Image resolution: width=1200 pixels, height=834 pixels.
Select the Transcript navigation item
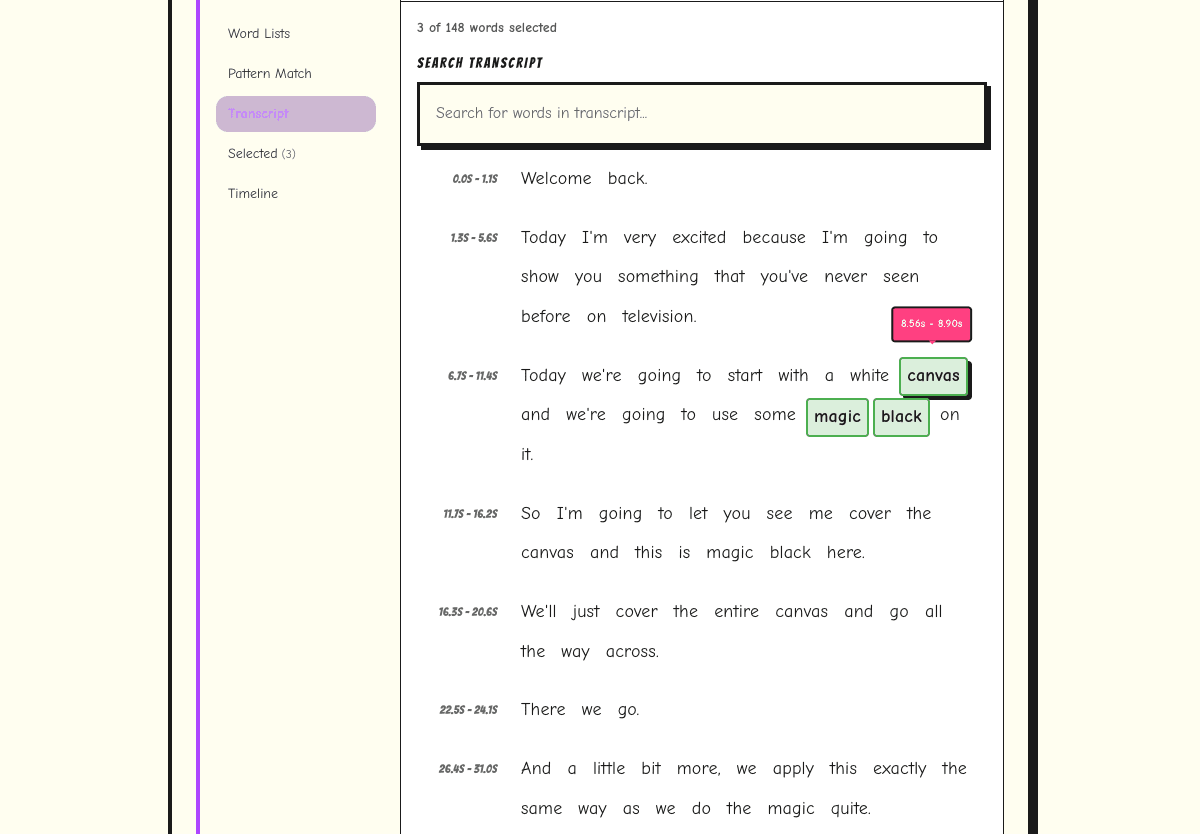click(258, 113)
